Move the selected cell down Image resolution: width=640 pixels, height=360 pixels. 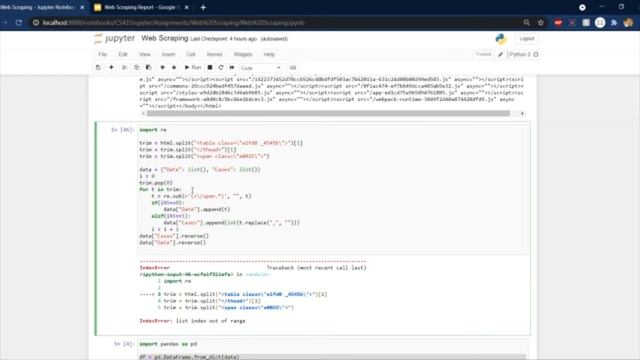click(174, 67)
